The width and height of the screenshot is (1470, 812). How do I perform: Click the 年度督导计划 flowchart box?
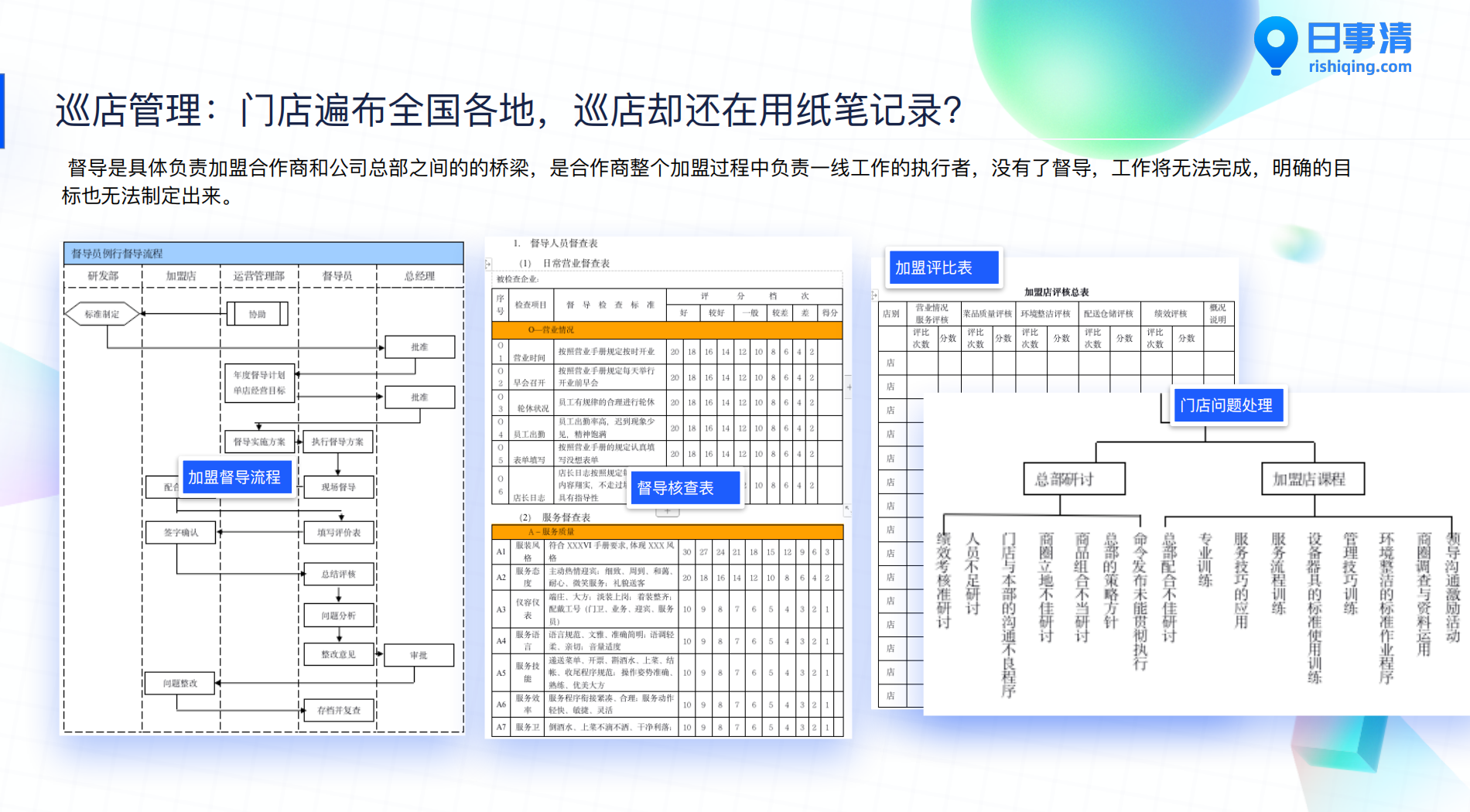tap(260, 383)
